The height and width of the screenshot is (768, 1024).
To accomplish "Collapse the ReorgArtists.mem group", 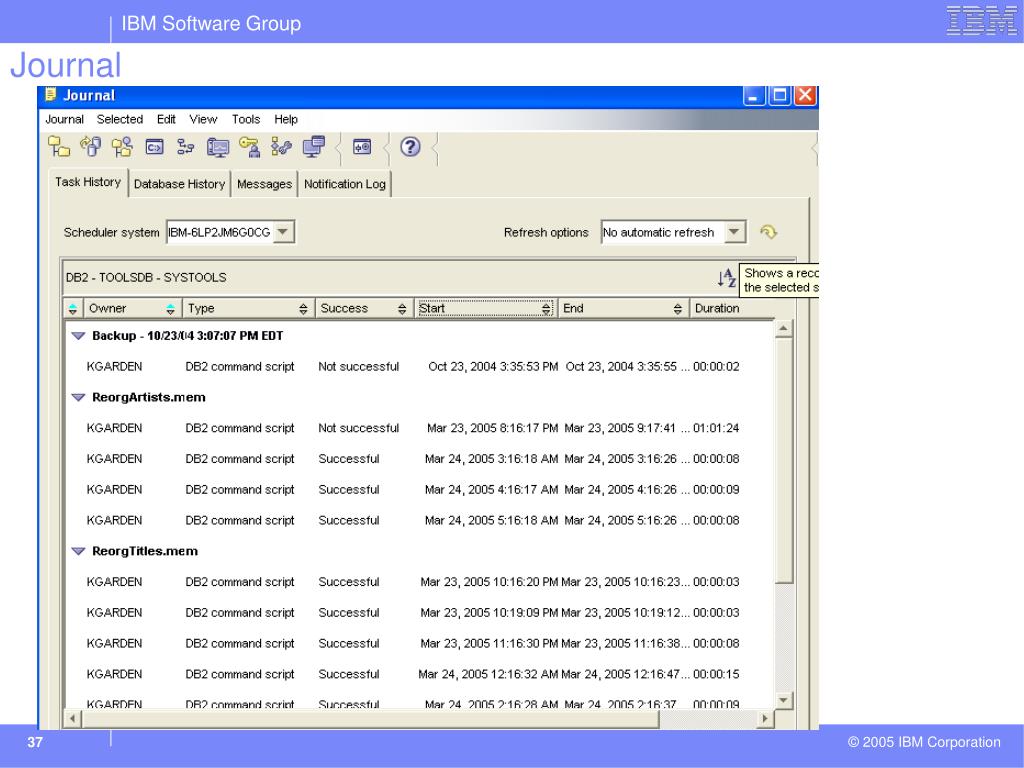I will 78,397.
